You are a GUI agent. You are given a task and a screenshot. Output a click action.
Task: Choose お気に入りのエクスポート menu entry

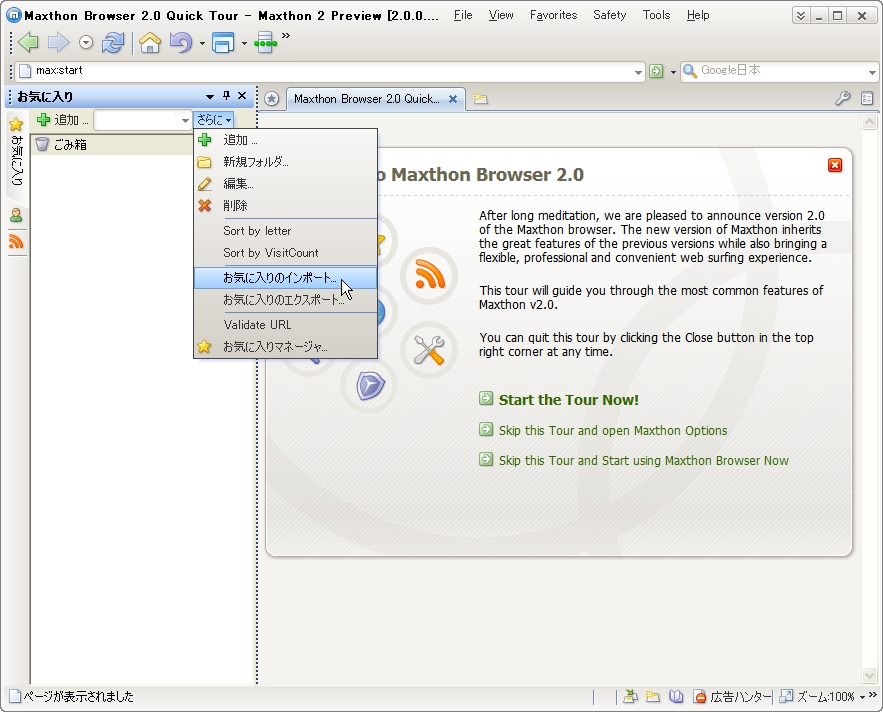tap(286, 300)
